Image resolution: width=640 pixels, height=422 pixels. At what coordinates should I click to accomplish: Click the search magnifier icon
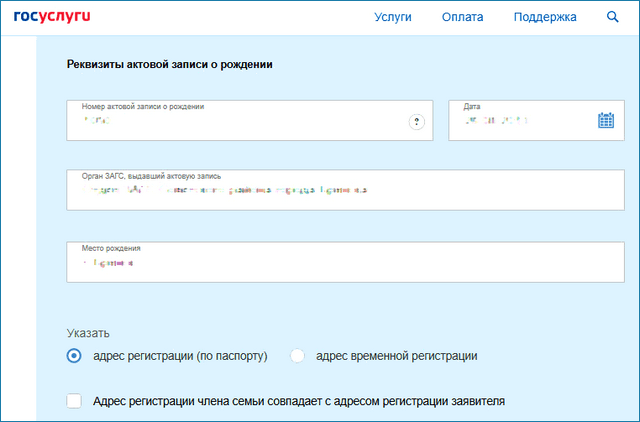pos(612,17)
